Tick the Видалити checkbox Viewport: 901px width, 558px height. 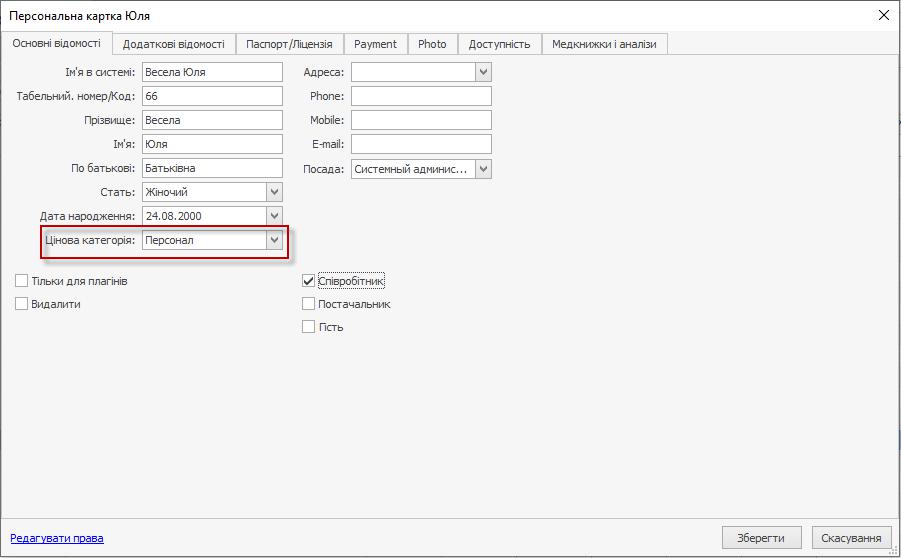pyautogui.click(x=22, y=304)
